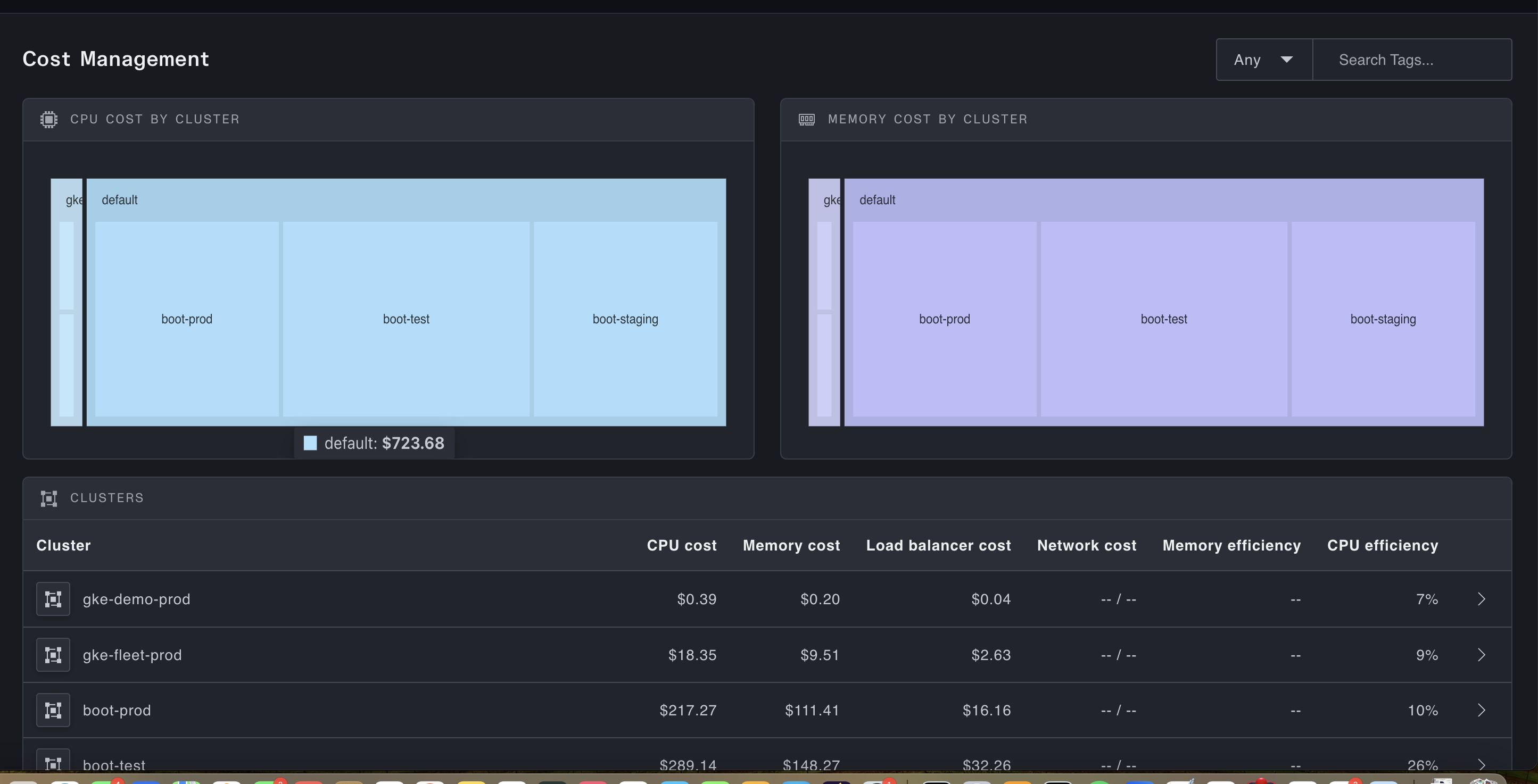Click the Load balancer cost column header
Screen dimensions: 1538x784
[x=938, y=545]
